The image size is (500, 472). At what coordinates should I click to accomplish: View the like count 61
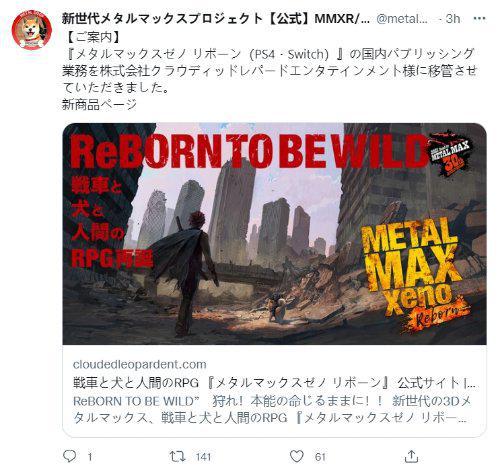(320, 456)
